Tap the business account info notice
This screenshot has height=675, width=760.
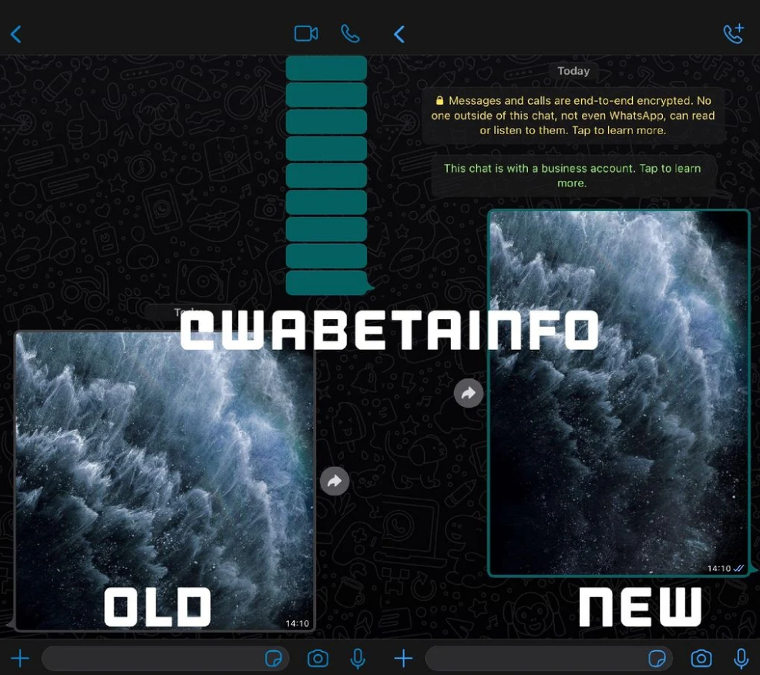point(572,176)
